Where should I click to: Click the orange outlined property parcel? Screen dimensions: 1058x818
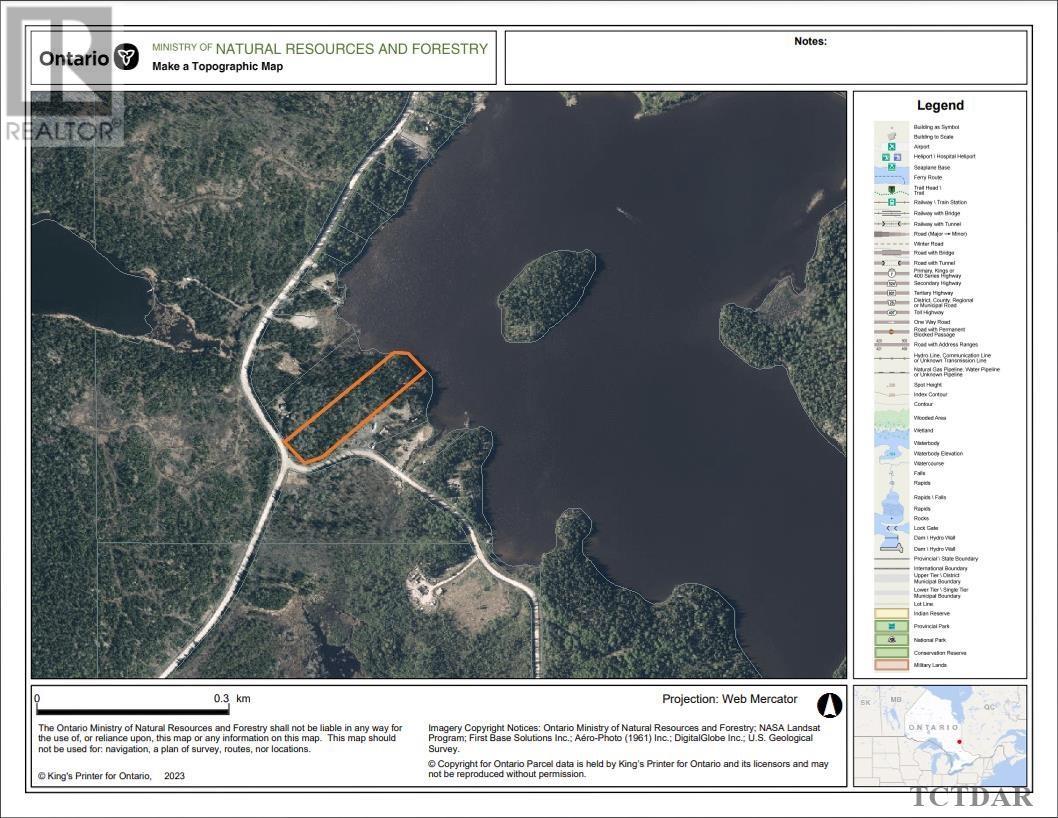click(356, 407)
